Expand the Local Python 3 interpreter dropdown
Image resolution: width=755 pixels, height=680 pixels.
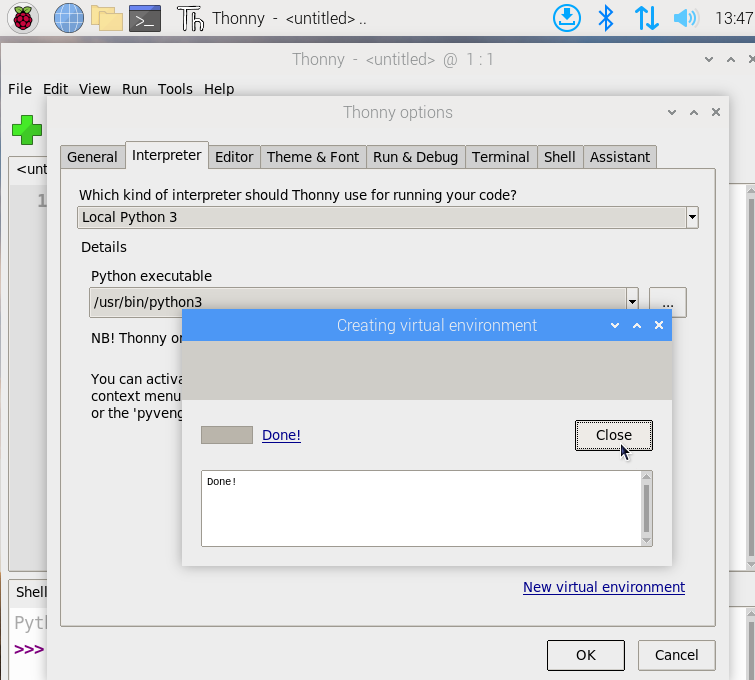[692, 217]
